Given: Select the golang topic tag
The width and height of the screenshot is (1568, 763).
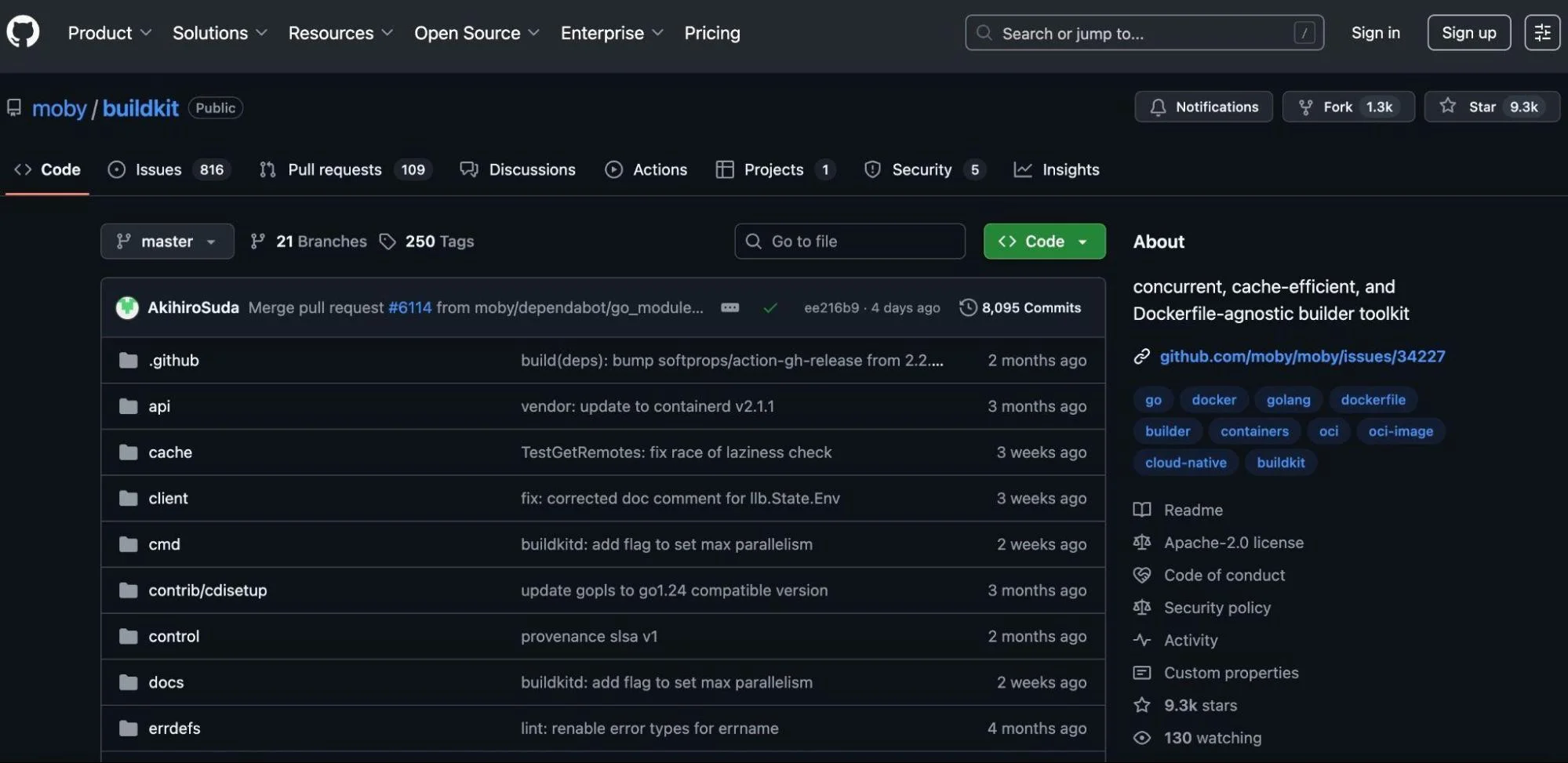Looking at the screenshot, I should point(1288,400).
